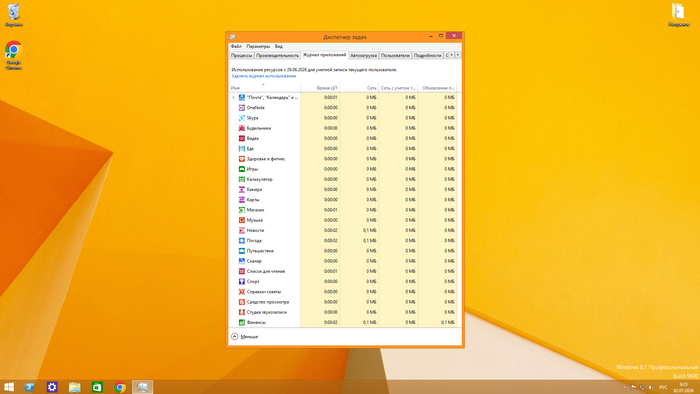Switch to the Автозагрузка tab

363,55
